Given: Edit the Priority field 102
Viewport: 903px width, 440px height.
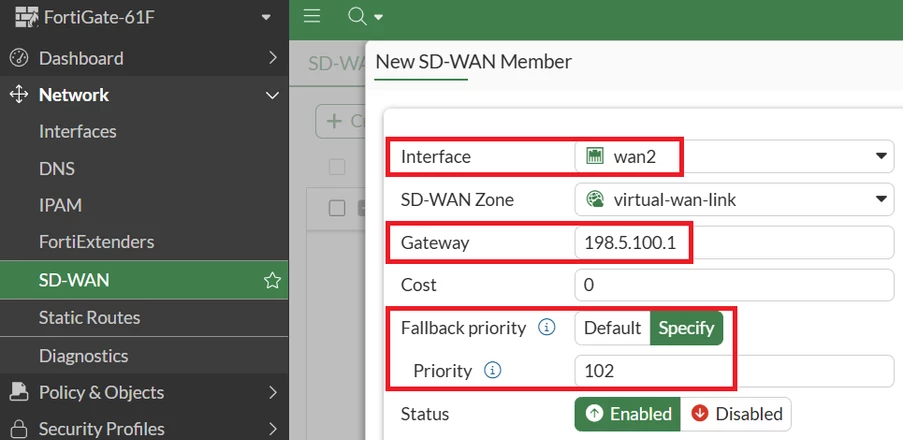Looking at the screenshot, I should tap(734, 371).
